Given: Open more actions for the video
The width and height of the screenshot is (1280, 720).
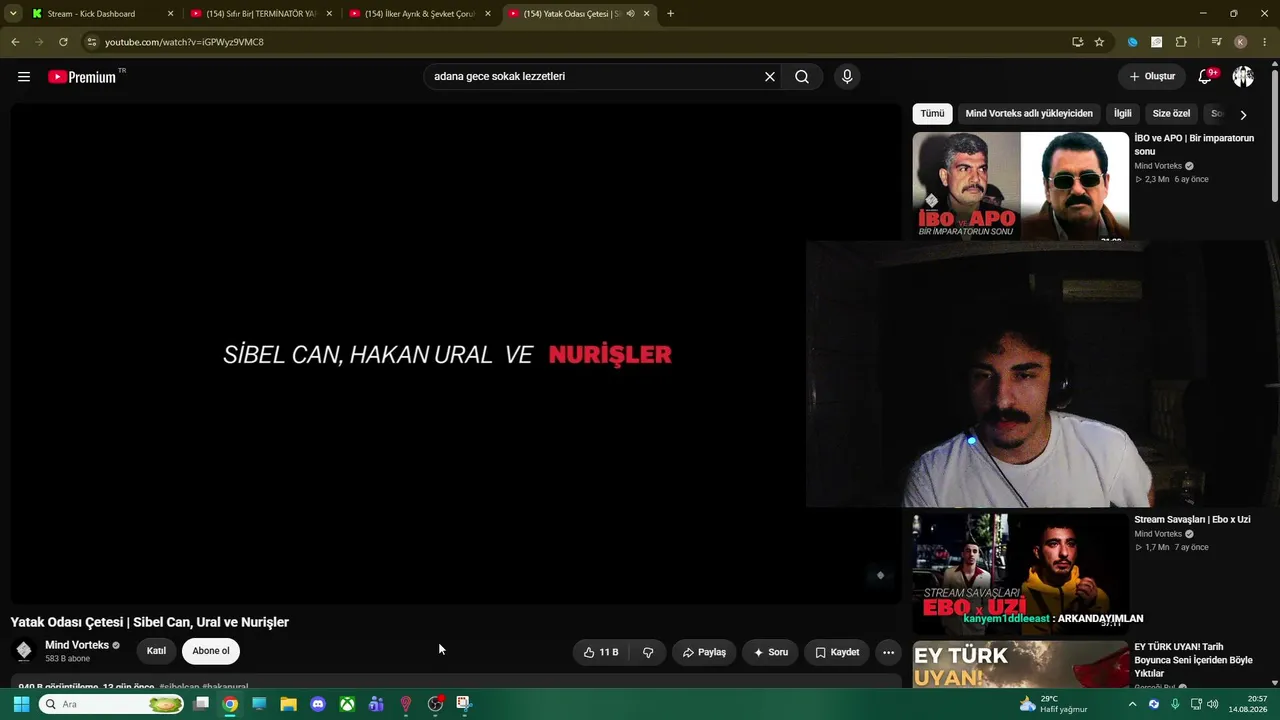Looking at the screenshot, I should (888, 652).
